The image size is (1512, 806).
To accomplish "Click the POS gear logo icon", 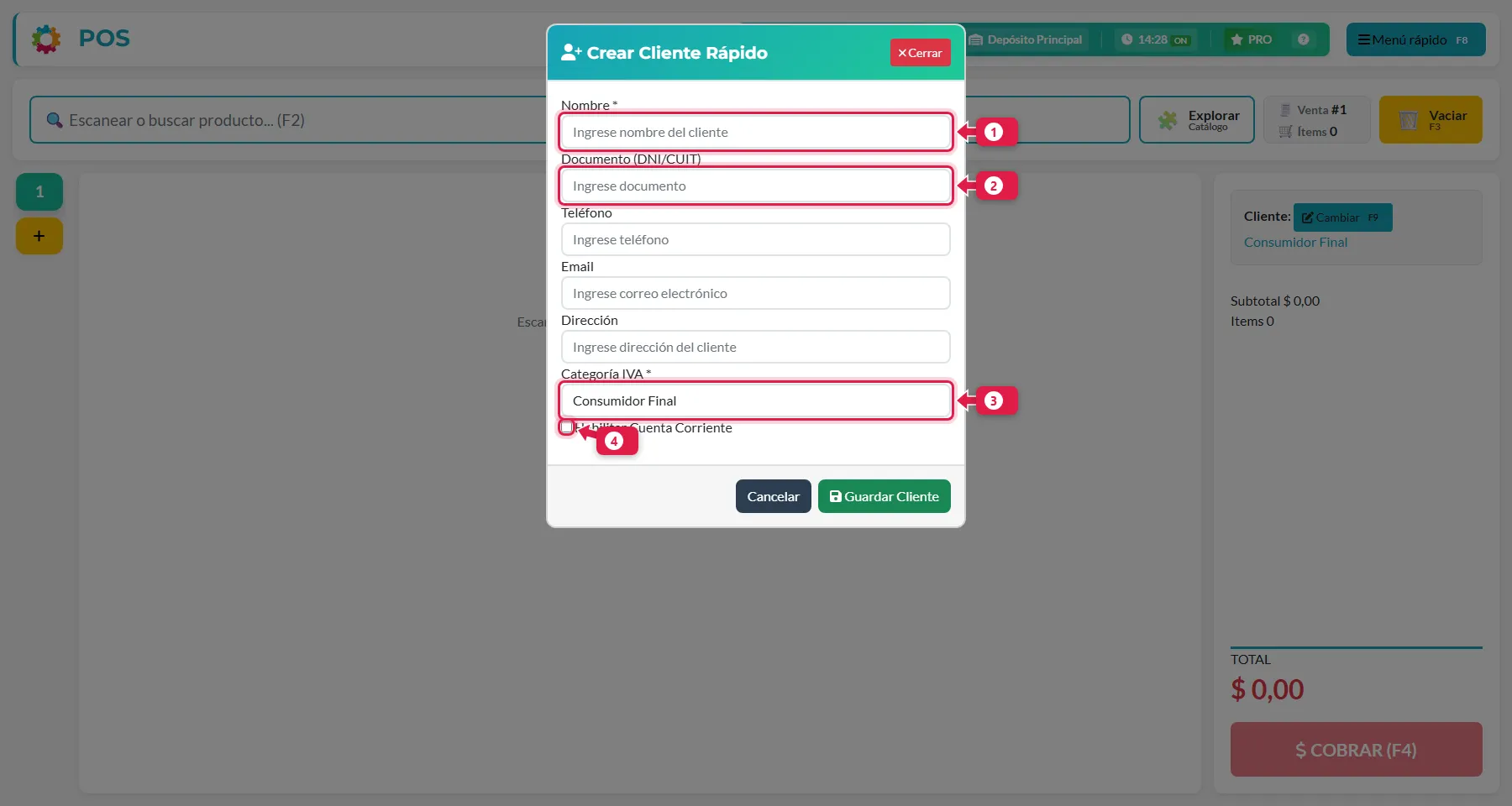I will click(x=46, y=39).
